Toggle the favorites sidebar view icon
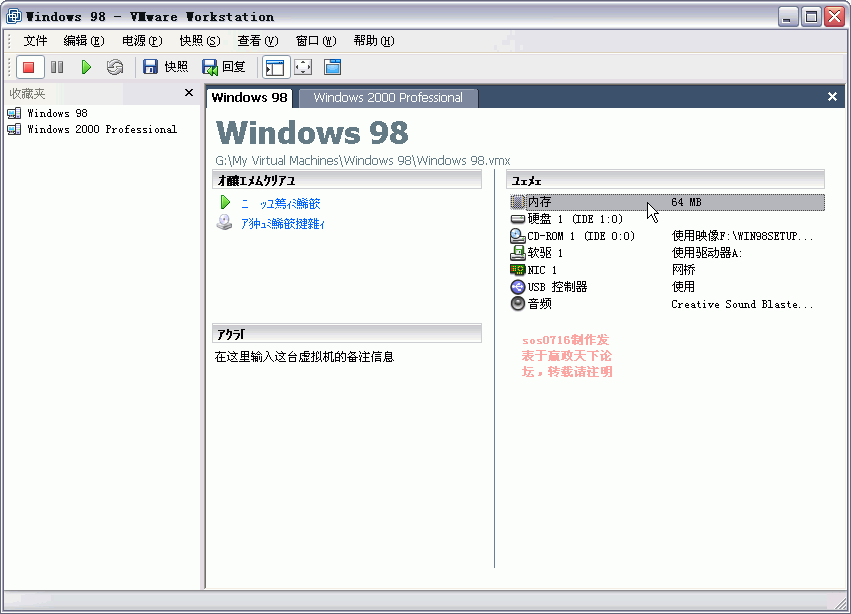The height and width of the screenshot is (614, 851). (275, 67)
